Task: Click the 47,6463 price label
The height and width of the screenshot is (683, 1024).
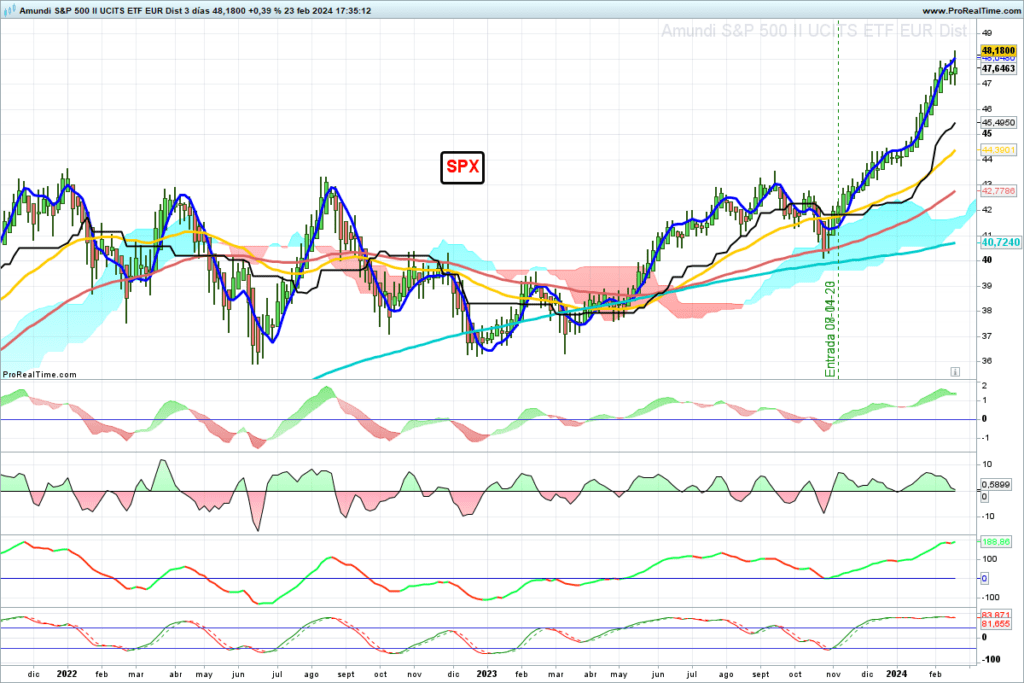Action: click(999, 68)
